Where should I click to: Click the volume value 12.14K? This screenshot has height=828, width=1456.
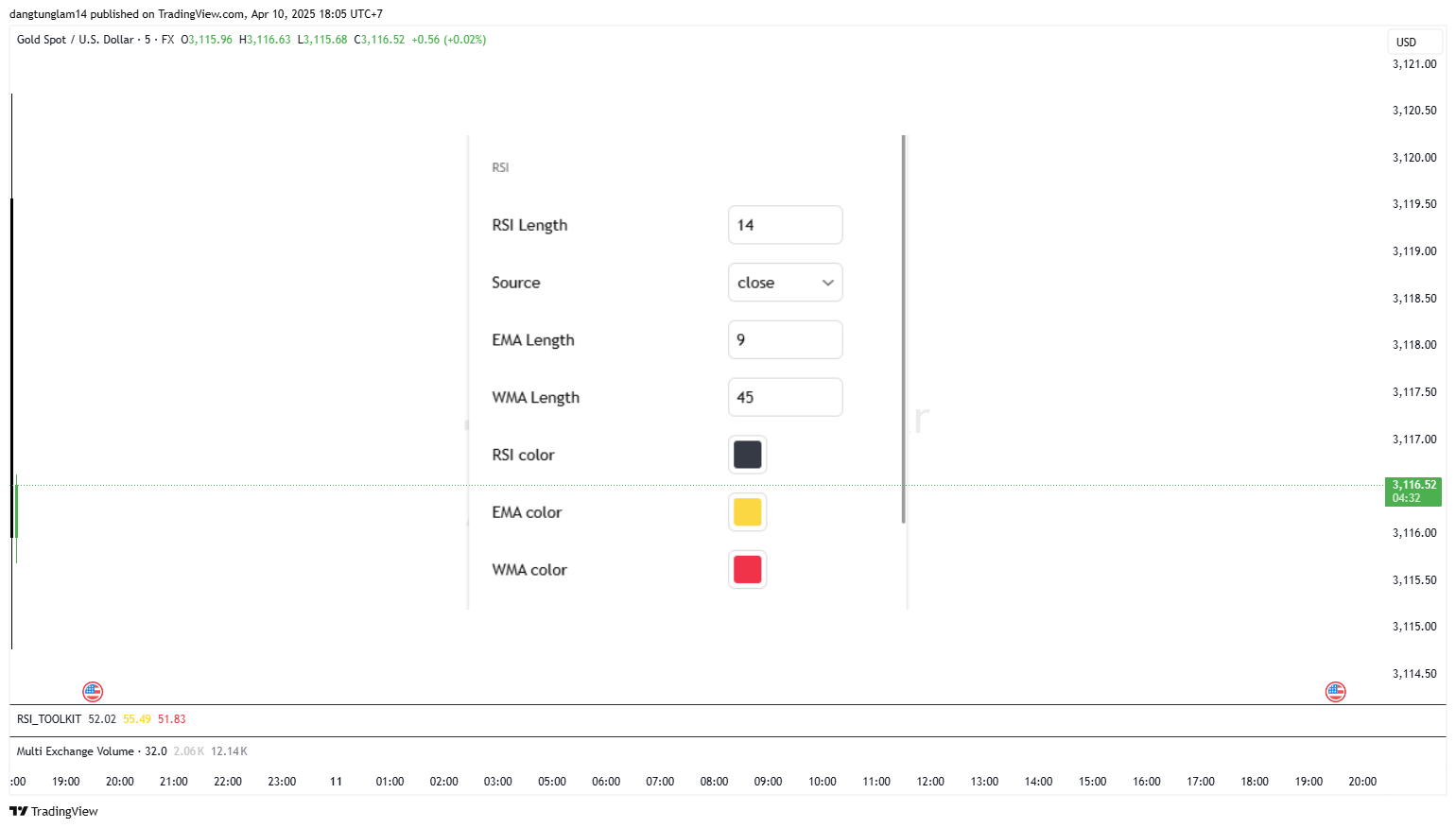point(229,751)
